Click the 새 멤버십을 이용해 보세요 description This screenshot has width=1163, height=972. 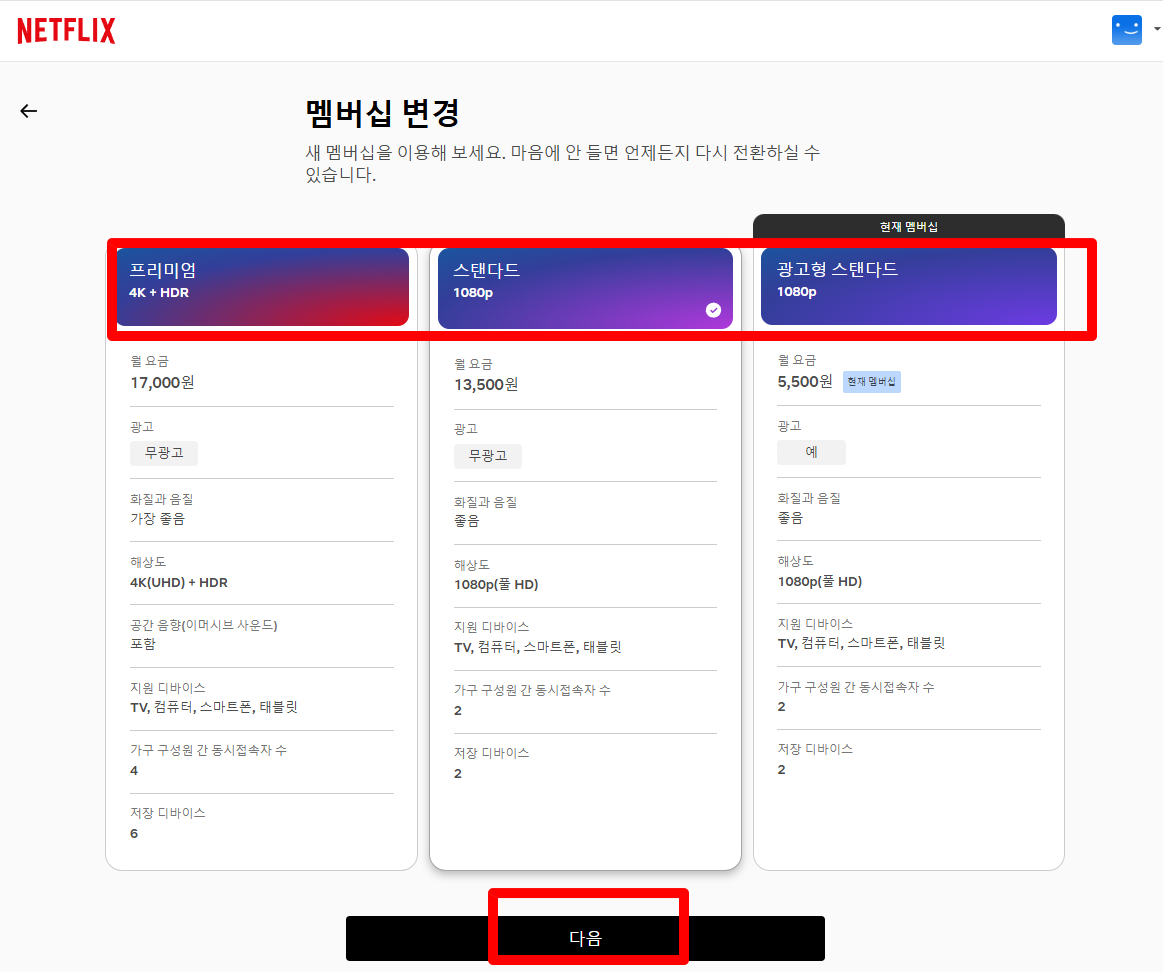pyautogui.click(x=562, y=163)
